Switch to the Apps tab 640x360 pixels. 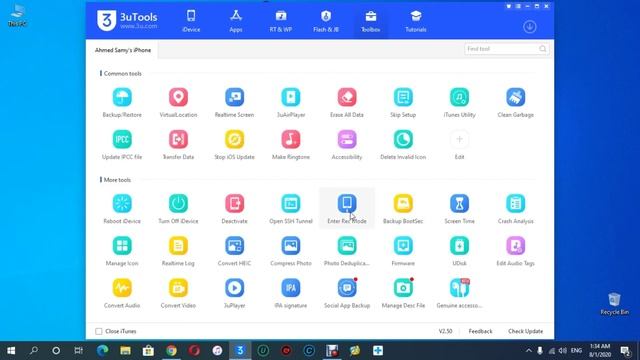pos(236,21)
